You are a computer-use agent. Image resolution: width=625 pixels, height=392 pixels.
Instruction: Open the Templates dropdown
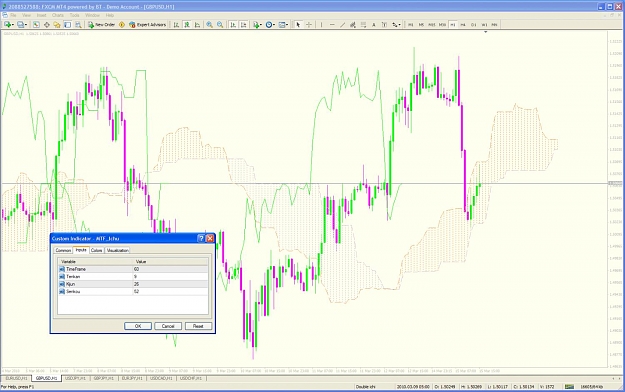pyautogui.click(x=283, y=25)
